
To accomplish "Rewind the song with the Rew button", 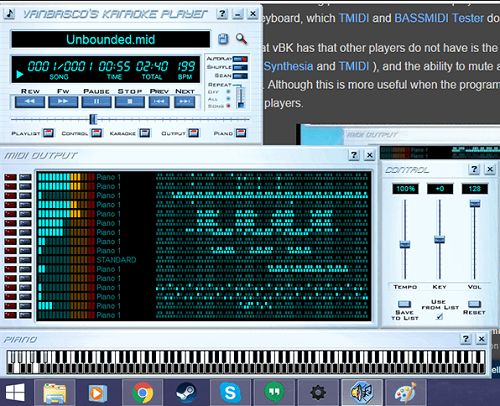I will 30,102.
